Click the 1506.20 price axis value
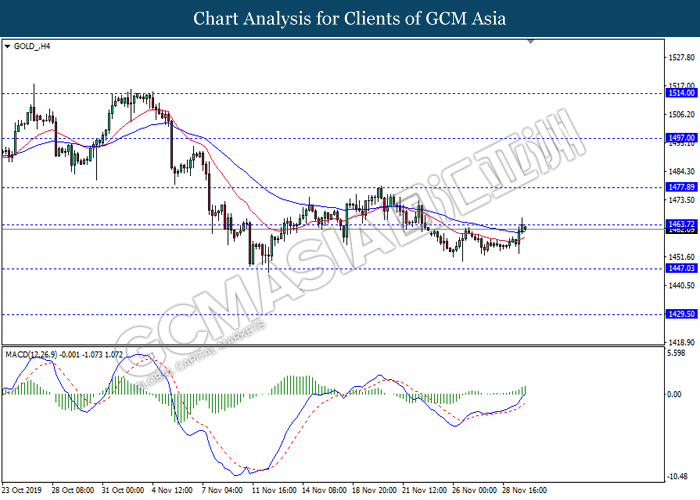Viewport: 700px width, 500px height. click(x=681, y=114)
